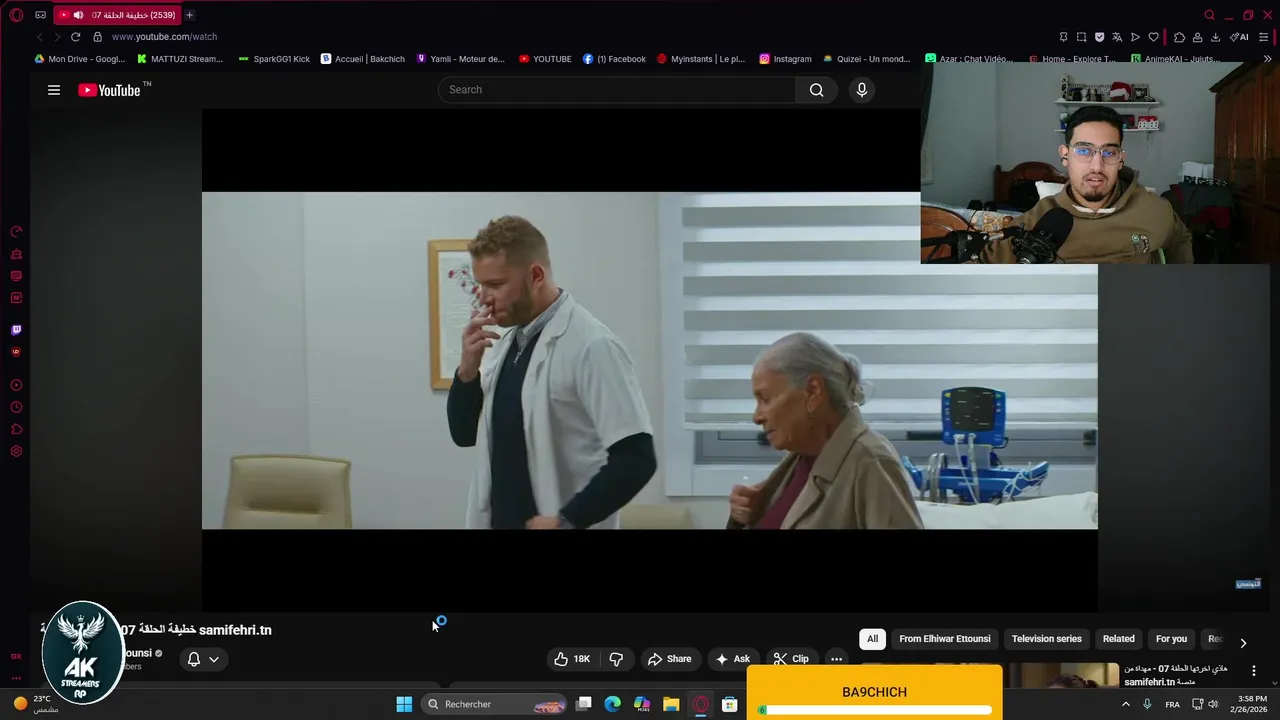
Task: Open Microsoft Store from taskbar
Action: click(729, 704)
